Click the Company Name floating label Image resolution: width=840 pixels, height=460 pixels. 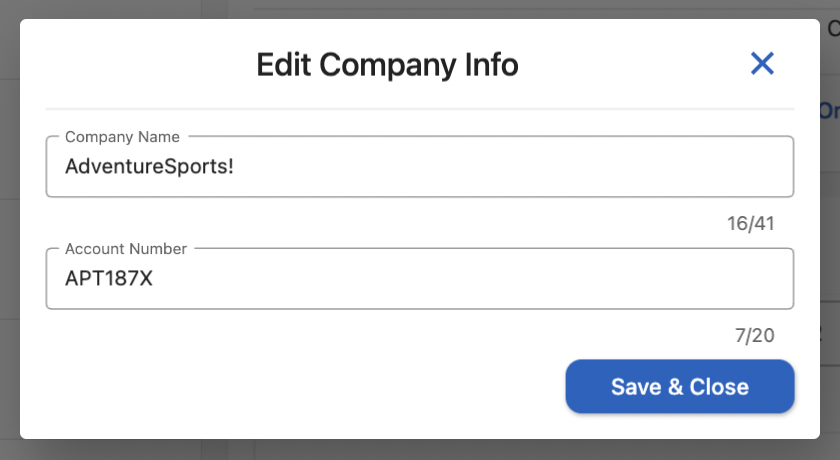click(122, 137)
